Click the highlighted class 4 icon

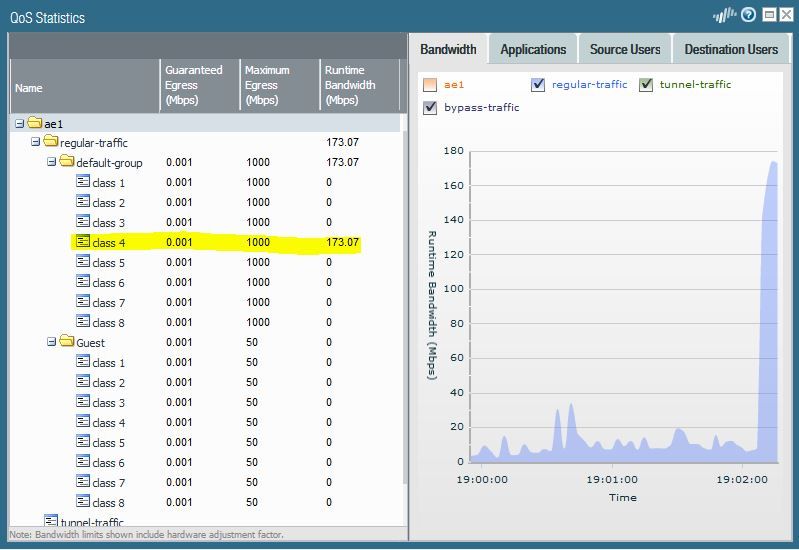pos(83,242)
